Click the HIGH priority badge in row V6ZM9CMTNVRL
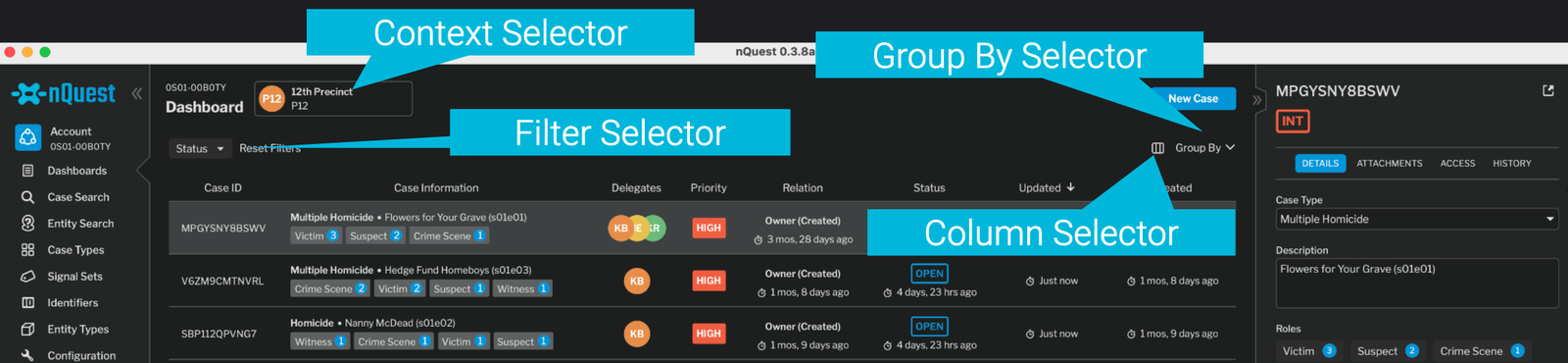The width and height of the screenshot is (1568, 363). click(x=709, y=281)
